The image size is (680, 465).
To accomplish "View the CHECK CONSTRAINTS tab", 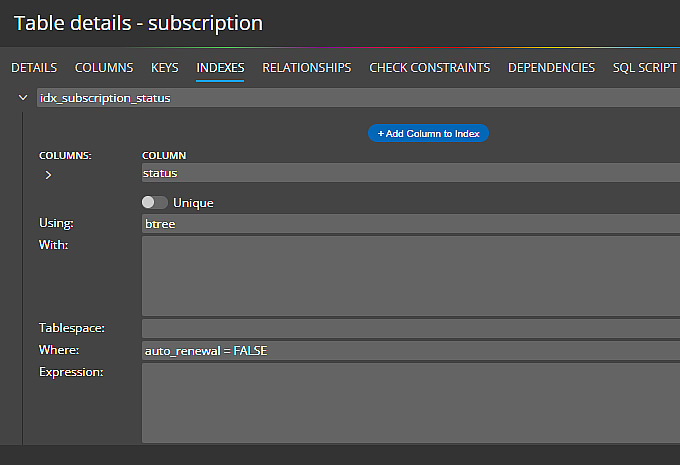I will tap(429, 68).
